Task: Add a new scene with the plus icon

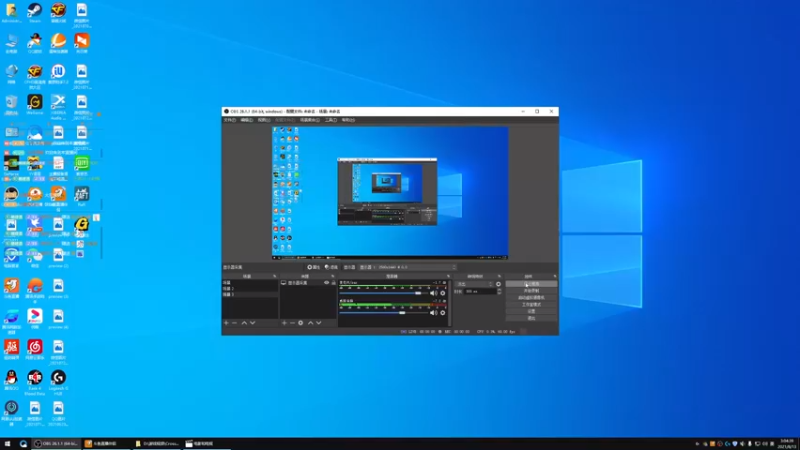Action: pyautogui.click(x=226, y=323)
